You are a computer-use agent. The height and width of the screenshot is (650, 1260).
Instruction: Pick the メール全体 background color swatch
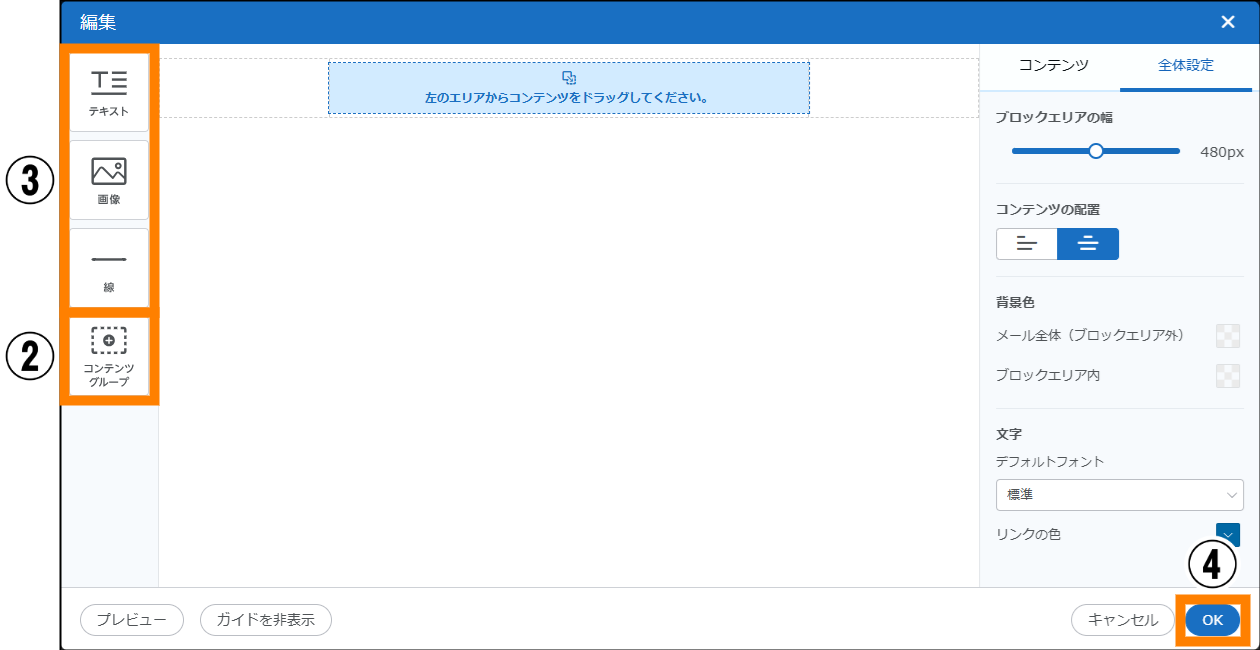click(x=1227, y=336)
